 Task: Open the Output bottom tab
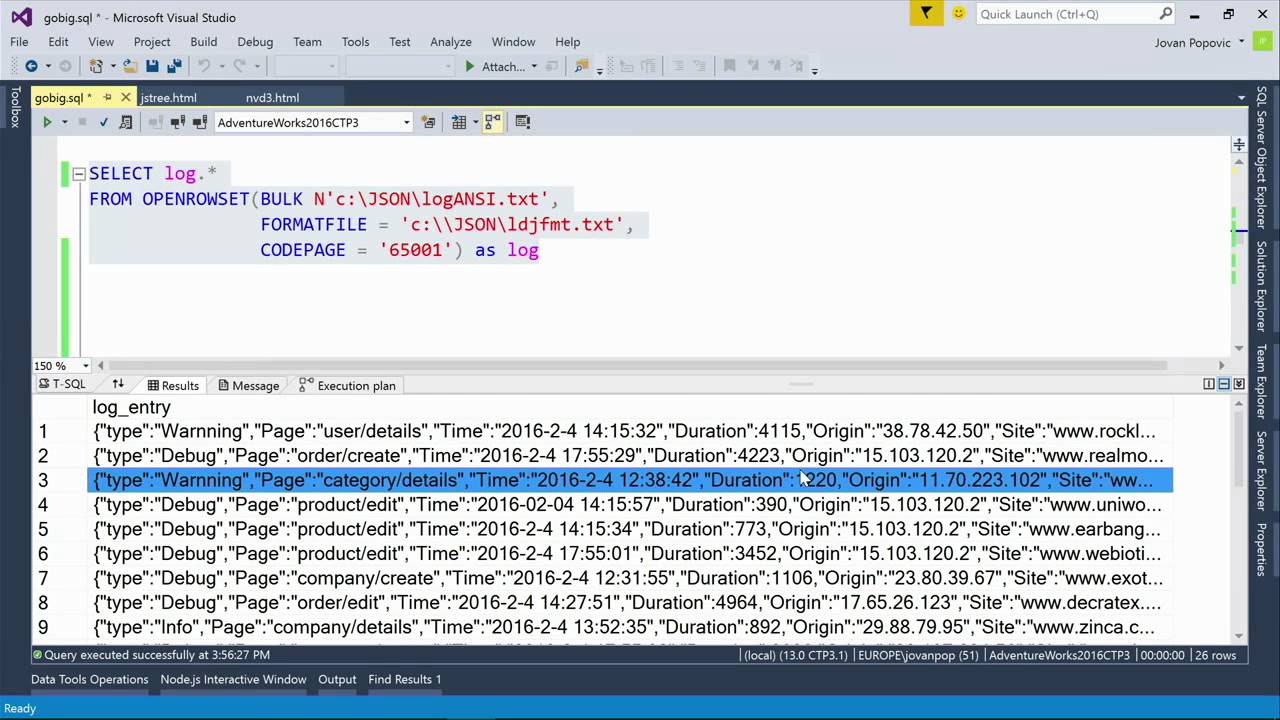click(x=337, y=679)
